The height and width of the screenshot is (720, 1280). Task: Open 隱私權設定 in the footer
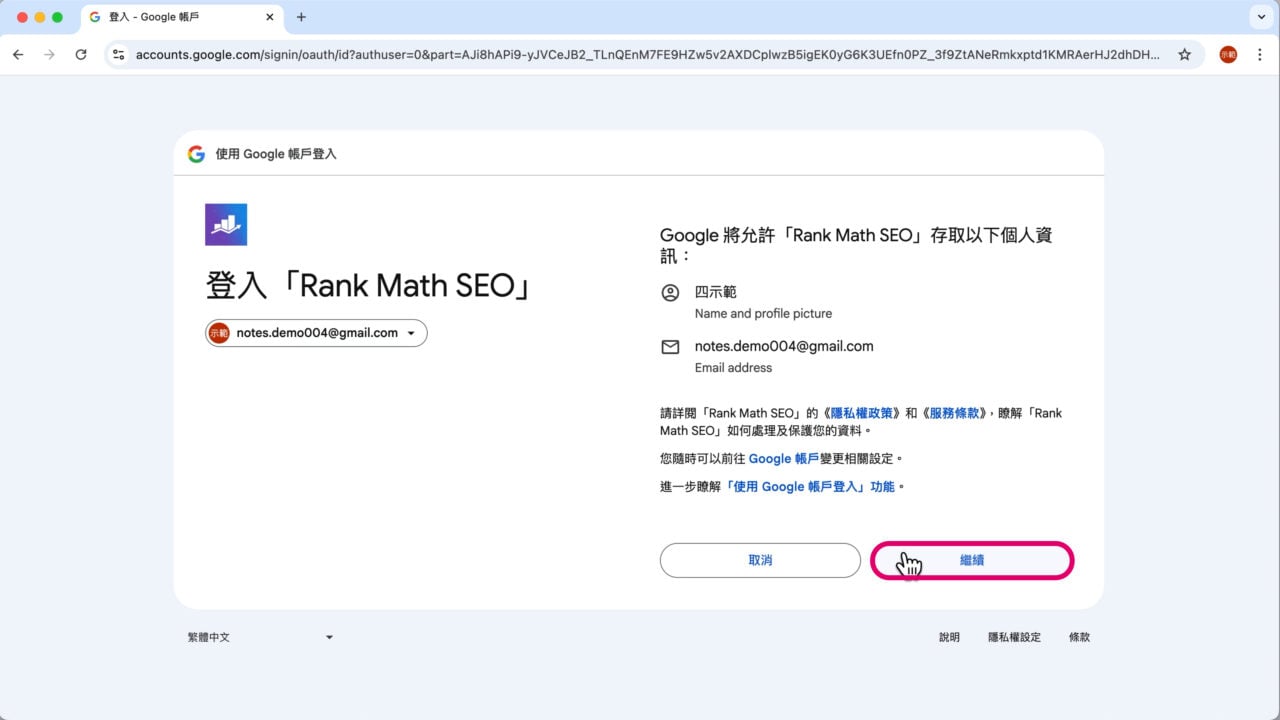[x=1014, y=636]
